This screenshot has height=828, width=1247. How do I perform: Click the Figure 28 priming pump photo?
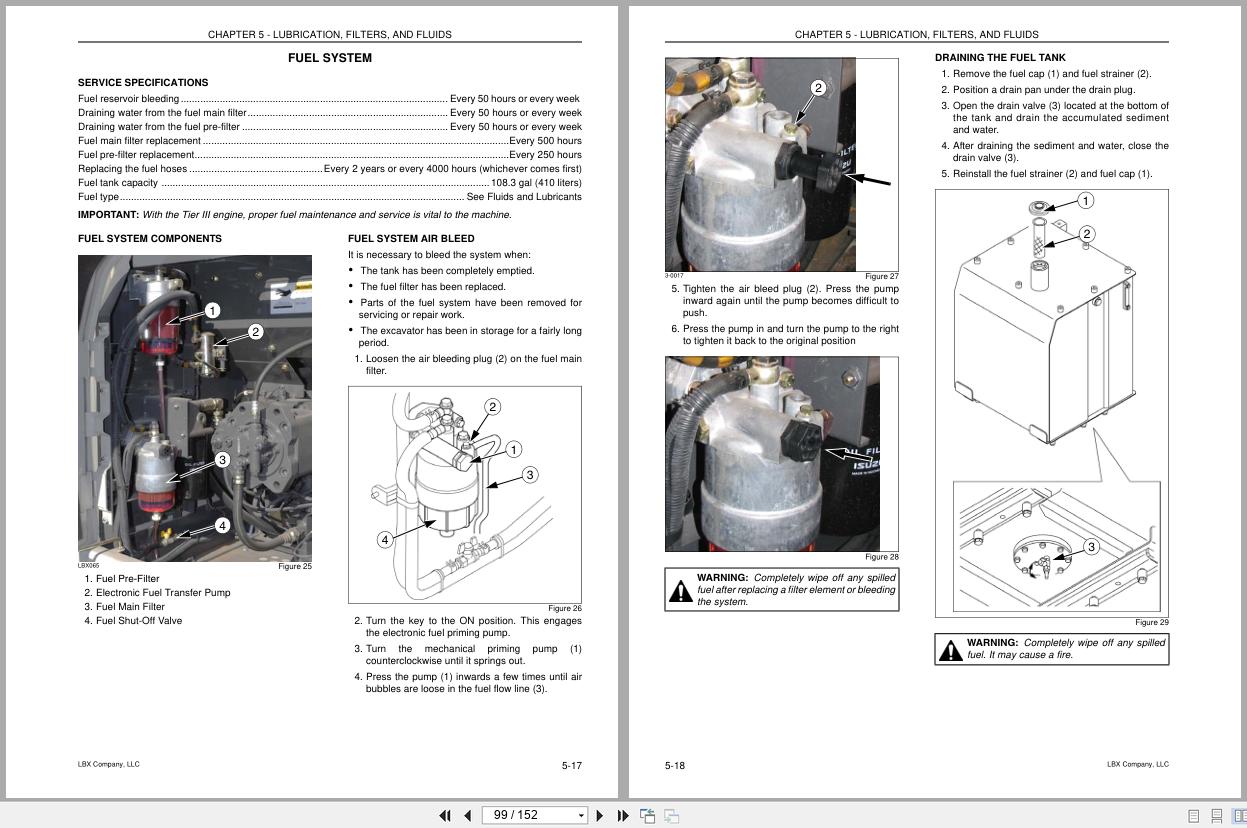782,454
